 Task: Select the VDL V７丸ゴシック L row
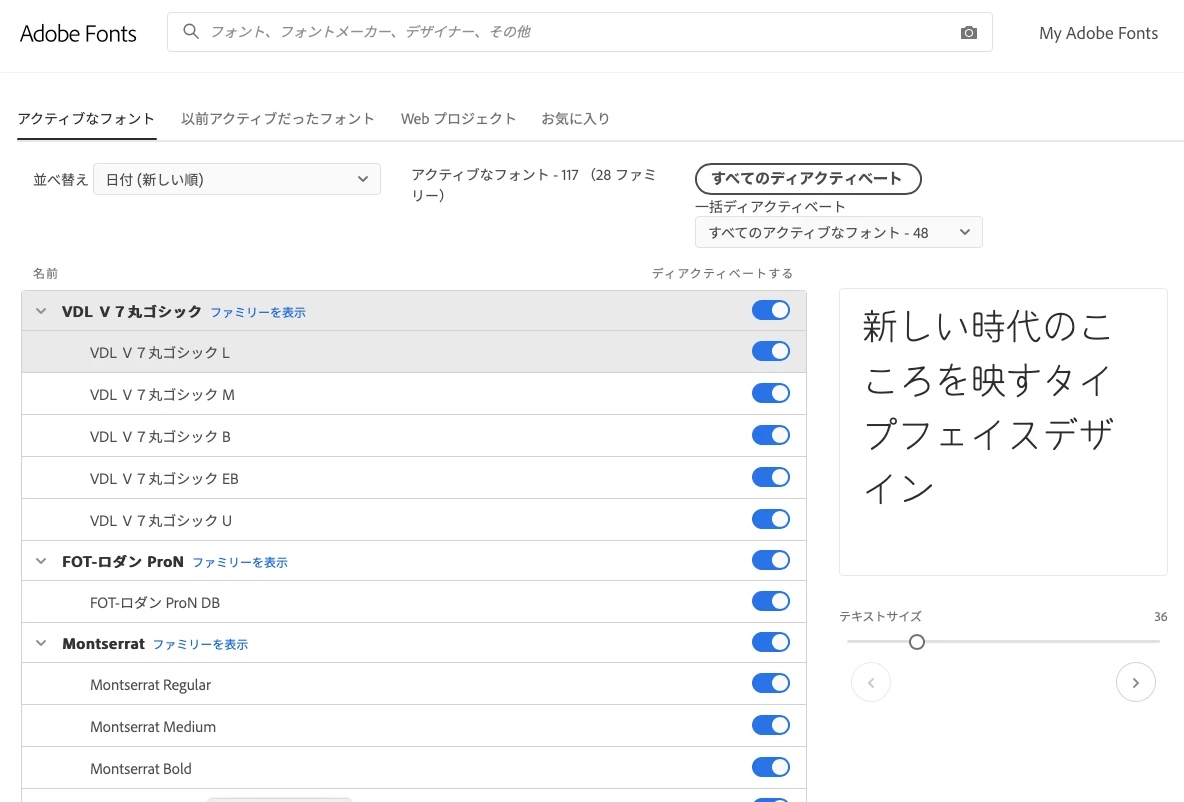[x=414, y=352]
